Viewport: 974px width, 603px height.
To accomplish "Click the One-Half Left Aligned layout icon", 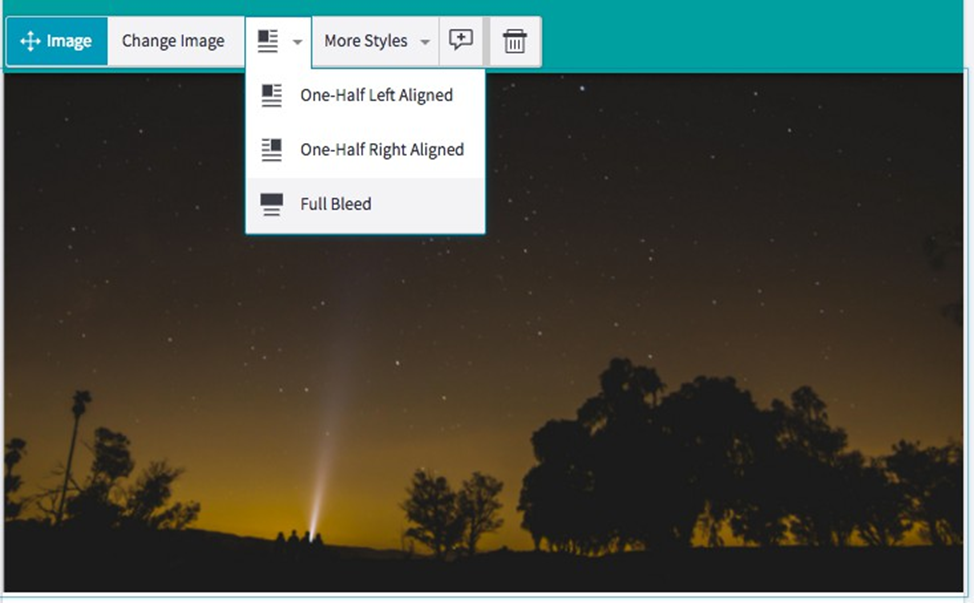I will click(x=271, y=96).
